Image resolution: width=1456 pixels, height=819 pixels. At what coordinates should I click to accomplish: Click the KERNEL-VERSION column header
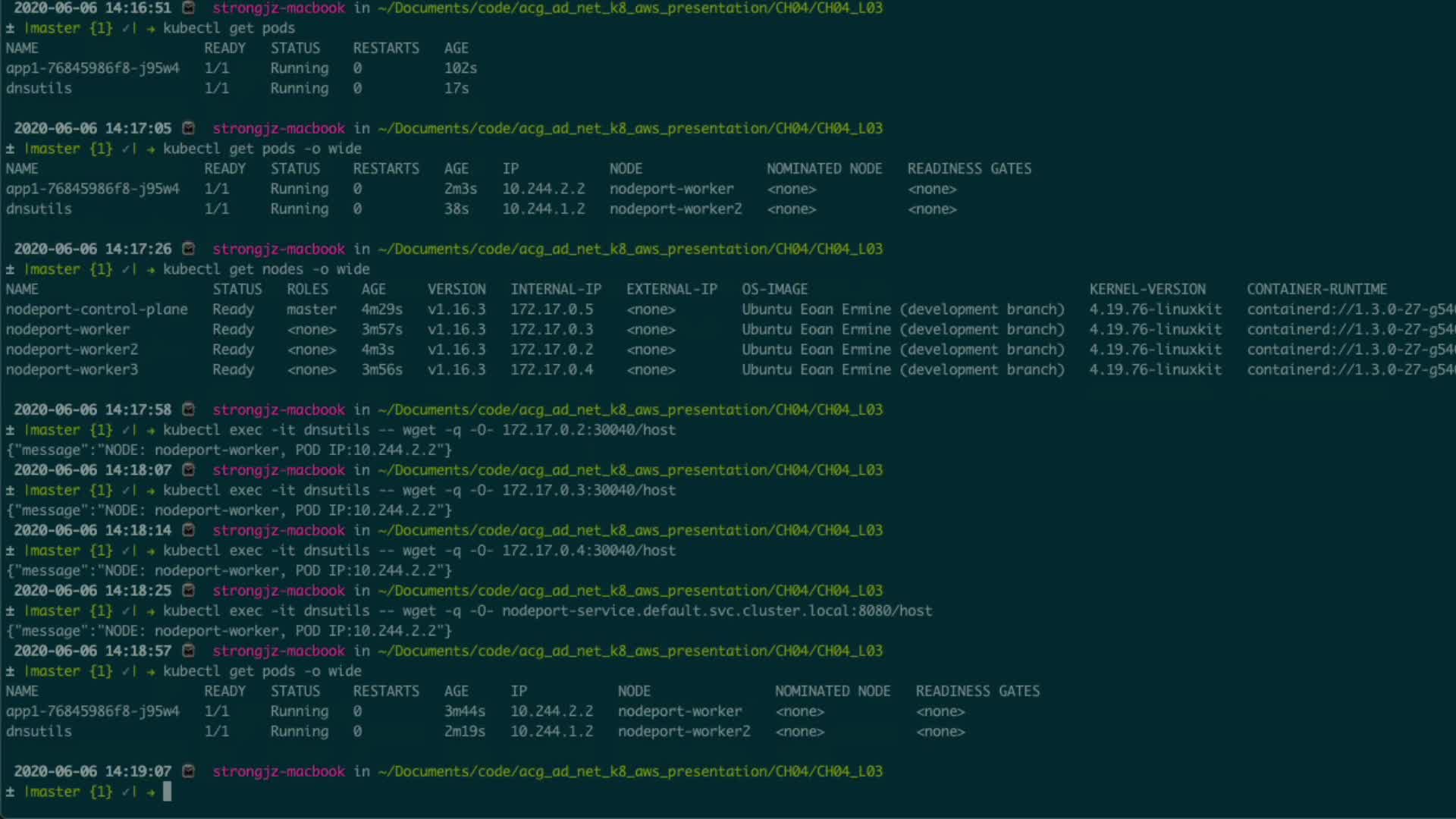click(1147, 289)
